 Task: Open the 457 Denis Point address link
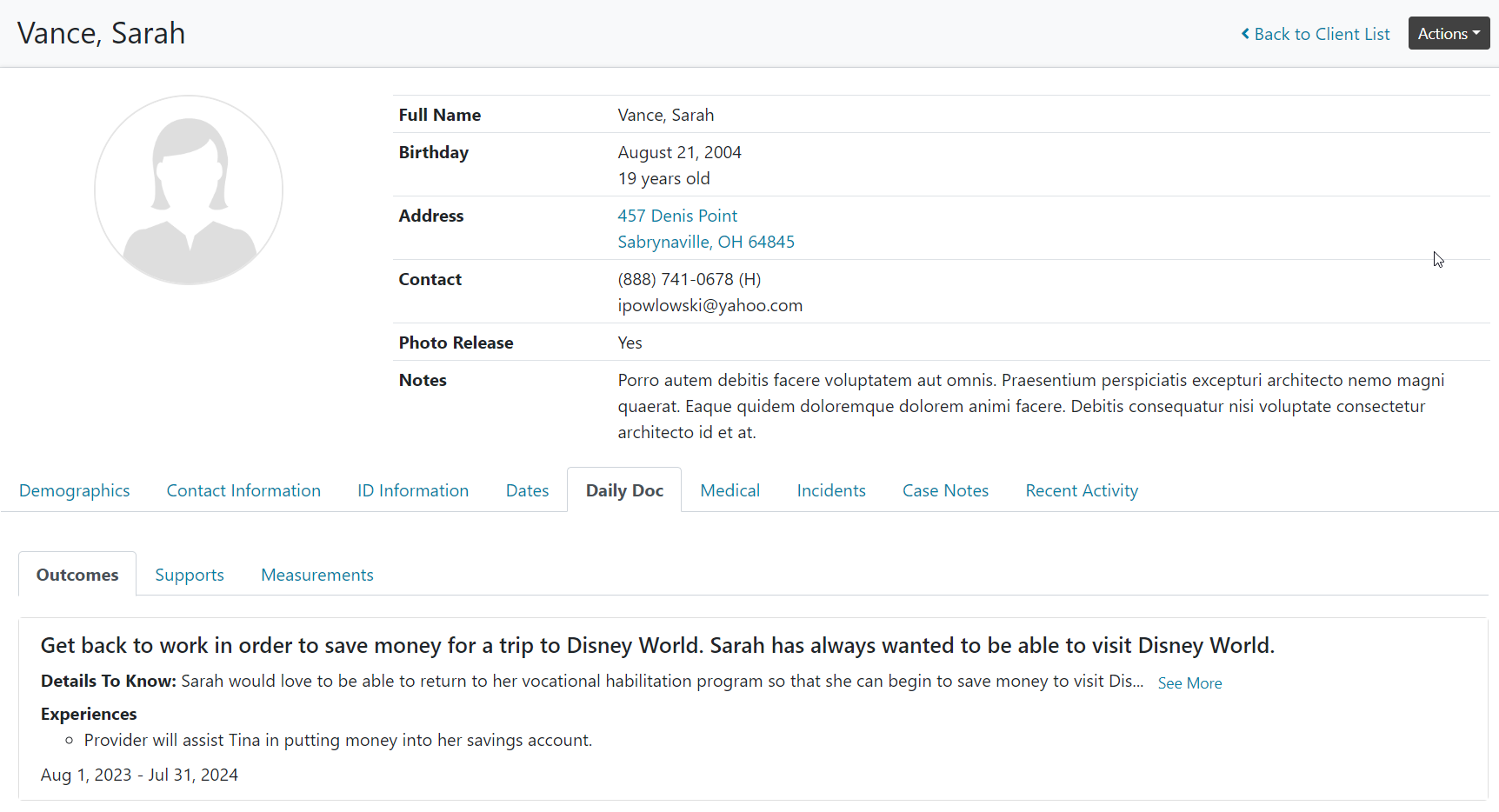click(676, 216)
